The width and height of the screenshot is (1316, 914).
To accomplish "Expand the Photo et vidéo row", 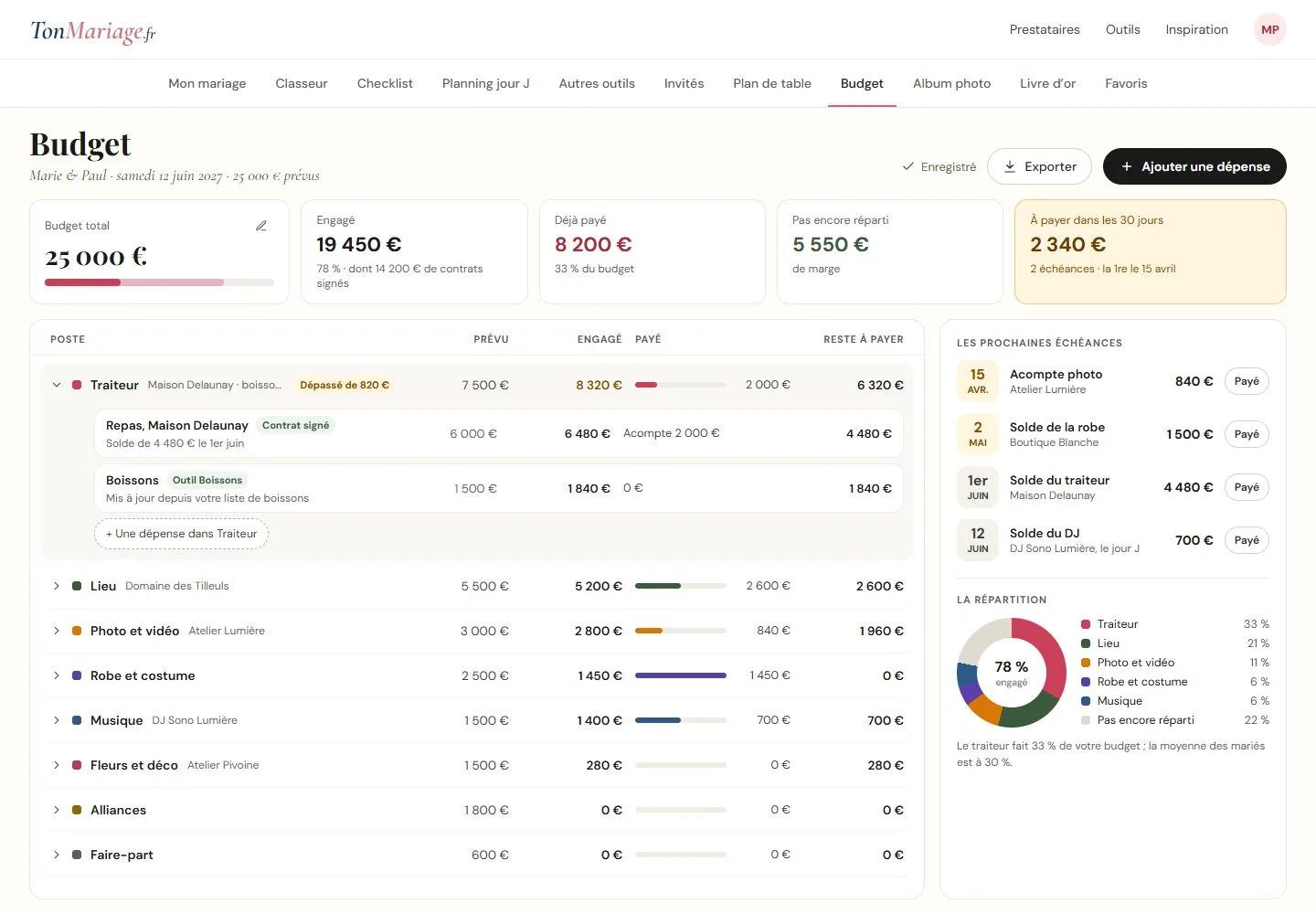I will [57, 631].
